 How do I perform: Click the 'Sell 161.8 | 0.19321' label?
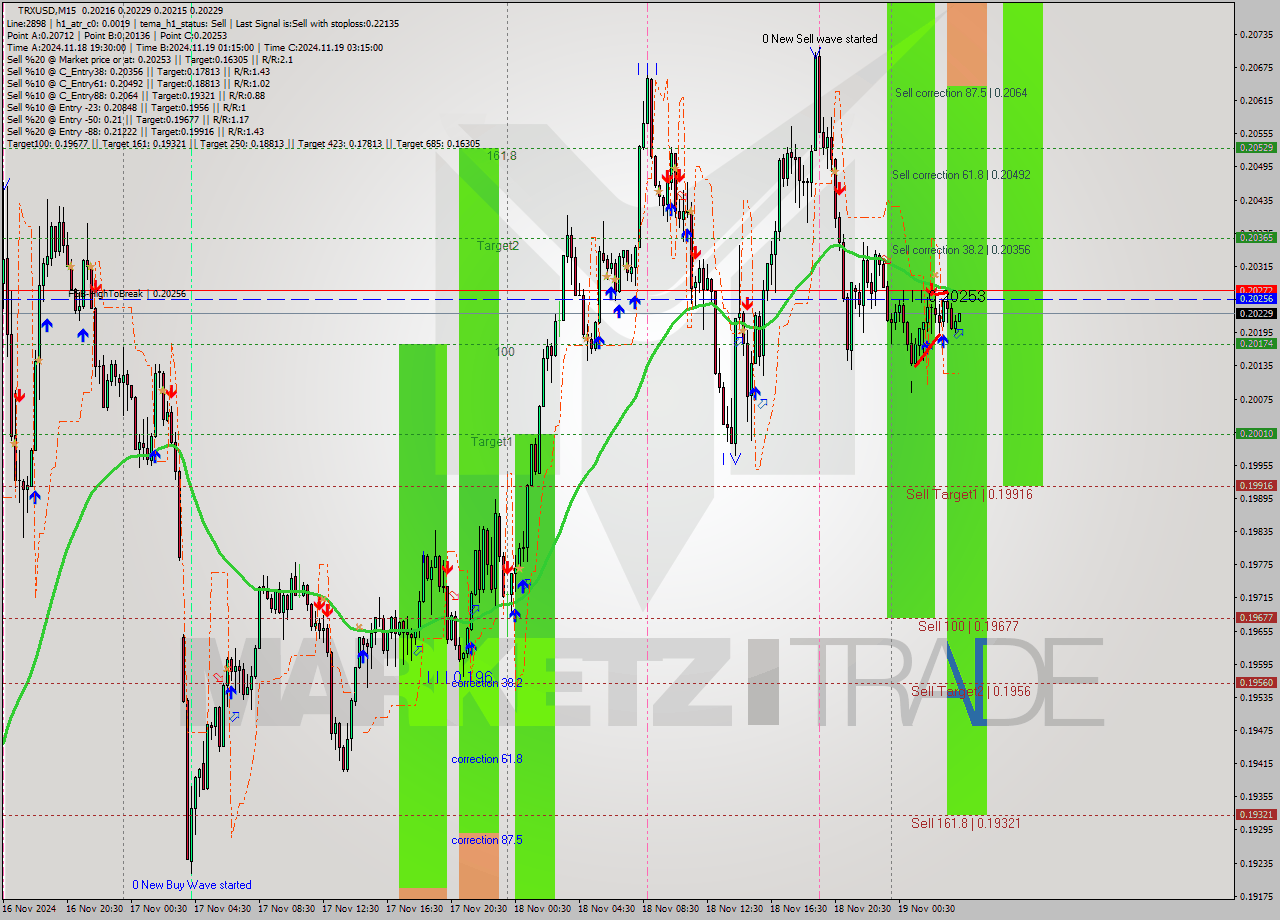[966, 823]
